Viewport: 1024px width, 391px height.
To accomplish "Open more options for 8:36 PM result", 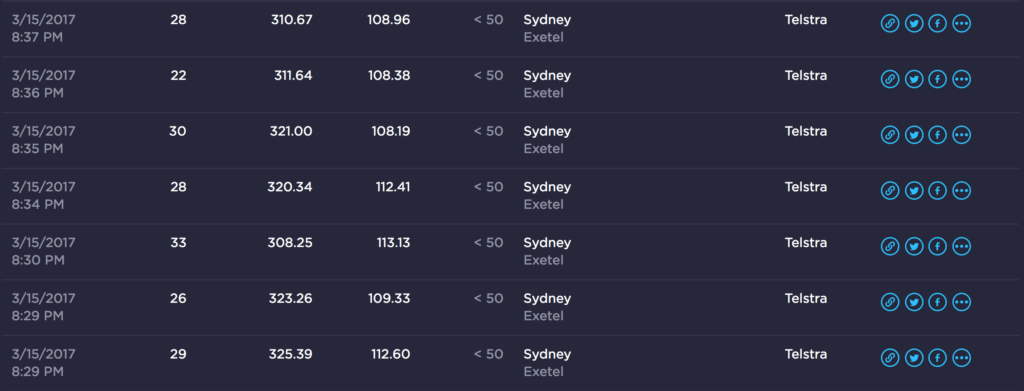I will click(961, 80).
